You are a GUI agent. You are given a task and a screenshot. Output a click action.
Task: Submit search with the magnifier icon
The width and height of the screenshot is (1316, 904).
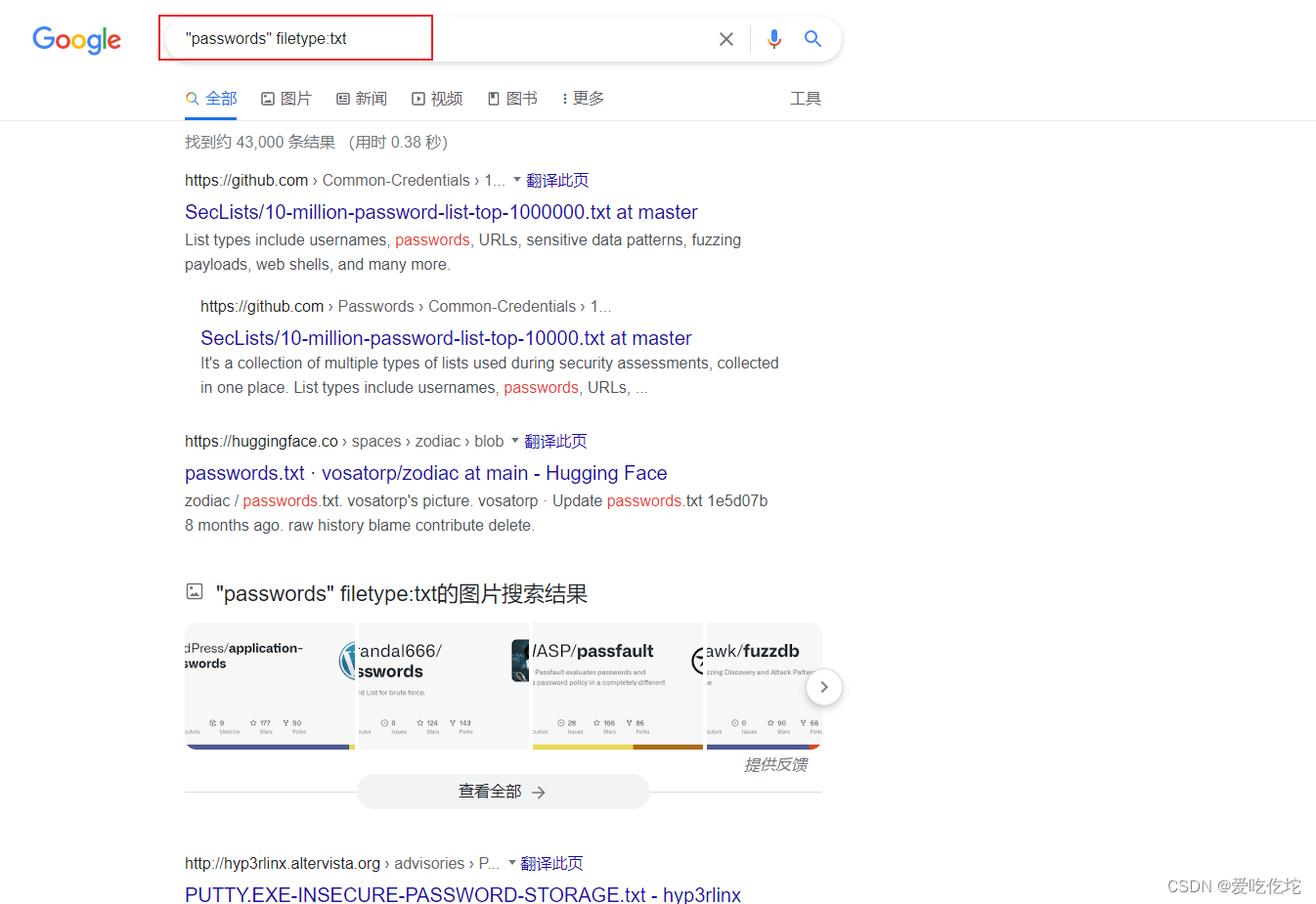812,39
